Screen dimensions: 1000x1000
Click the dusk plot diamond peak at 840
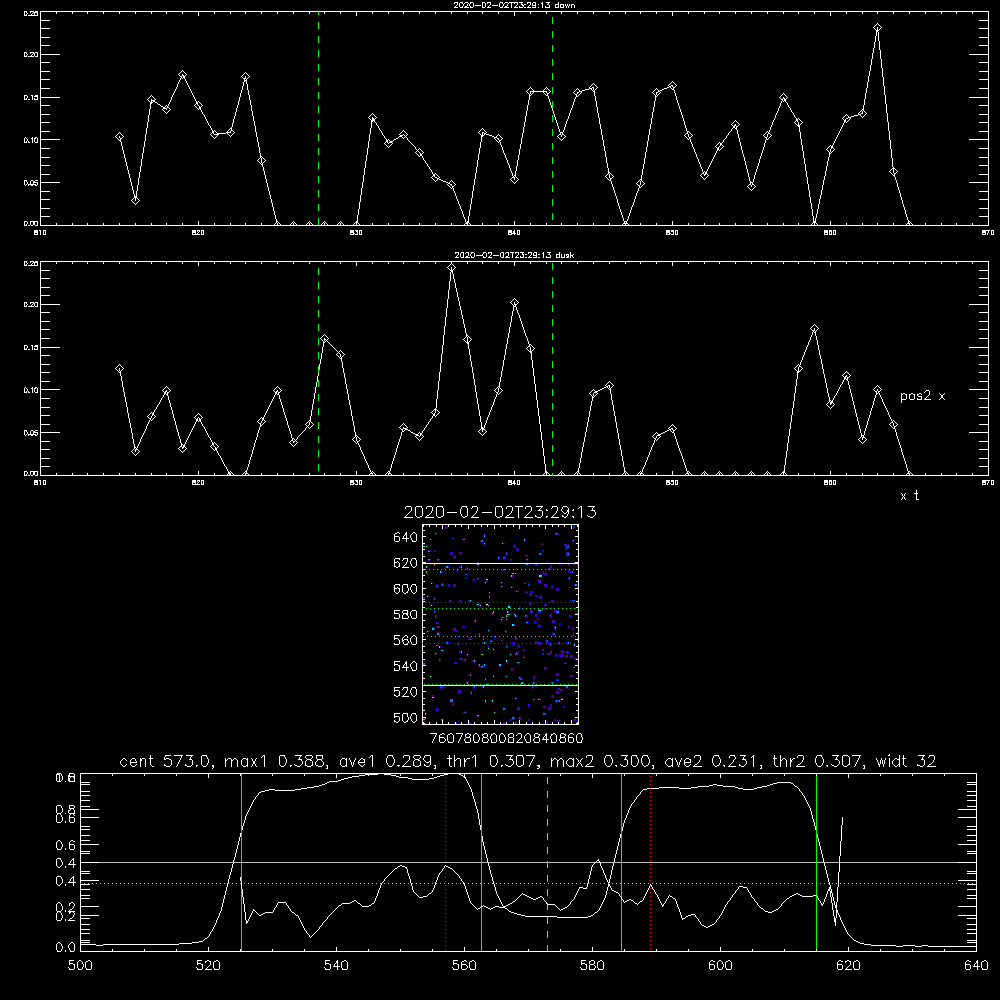coord(515,303)
